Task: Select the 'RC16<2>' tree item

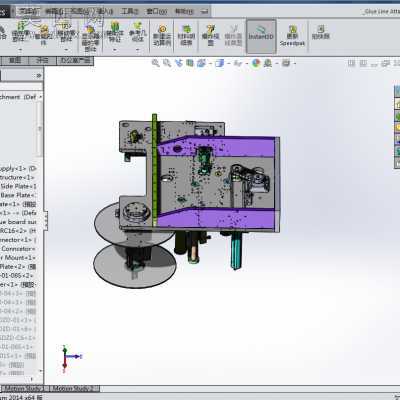Action: (x=18, y=231)
